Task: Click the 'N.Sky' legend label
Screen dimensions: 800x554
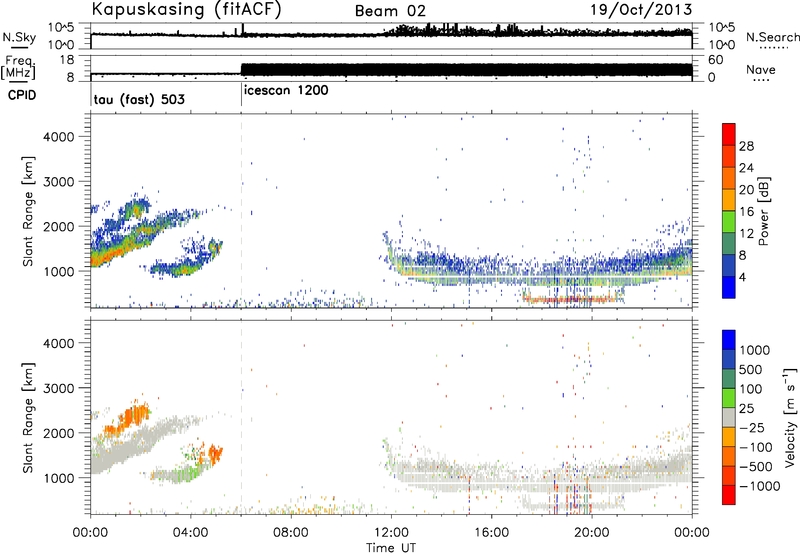Action: pos(19,37)
